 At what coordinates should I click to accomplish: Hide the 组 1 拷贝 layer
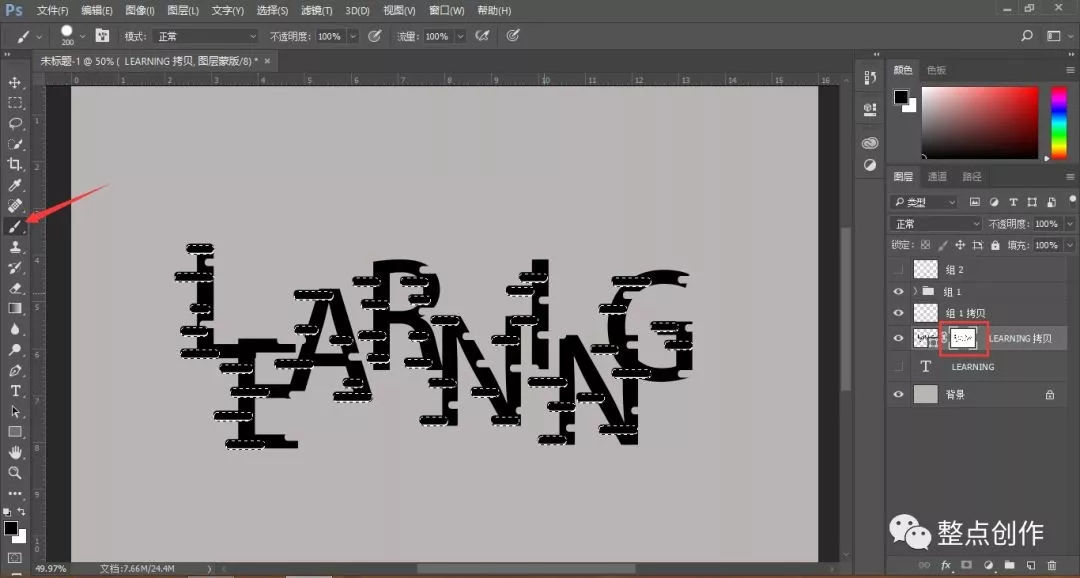[x=898, y=313]
